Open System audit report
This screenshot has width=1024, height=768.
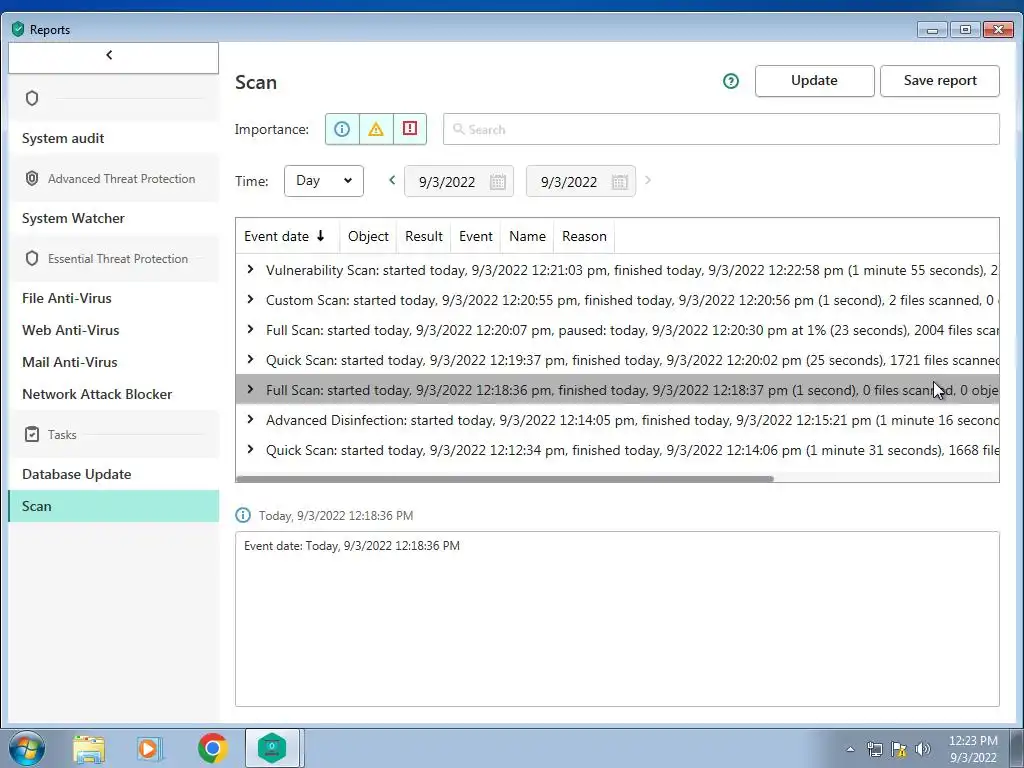click(63, 138)
